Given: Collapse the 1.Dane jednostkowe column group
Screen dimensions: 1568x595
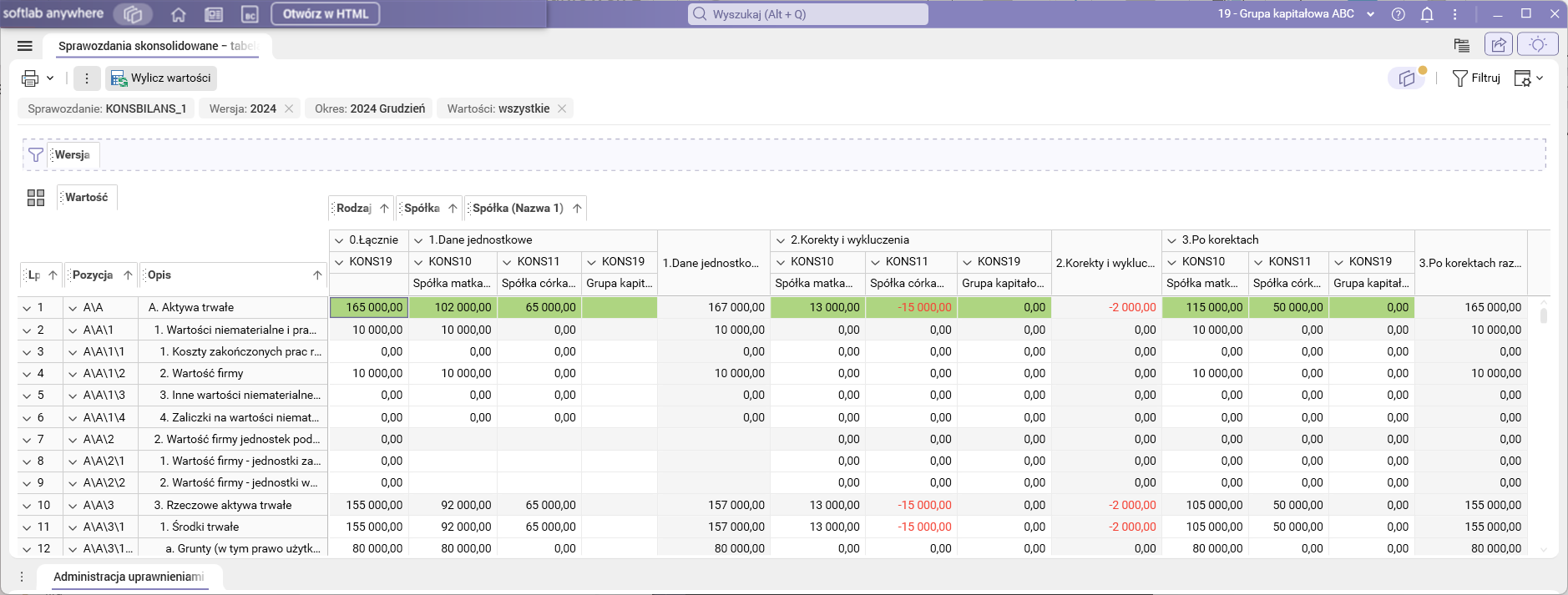Looking at the screenshot, I should pos(418,240).
